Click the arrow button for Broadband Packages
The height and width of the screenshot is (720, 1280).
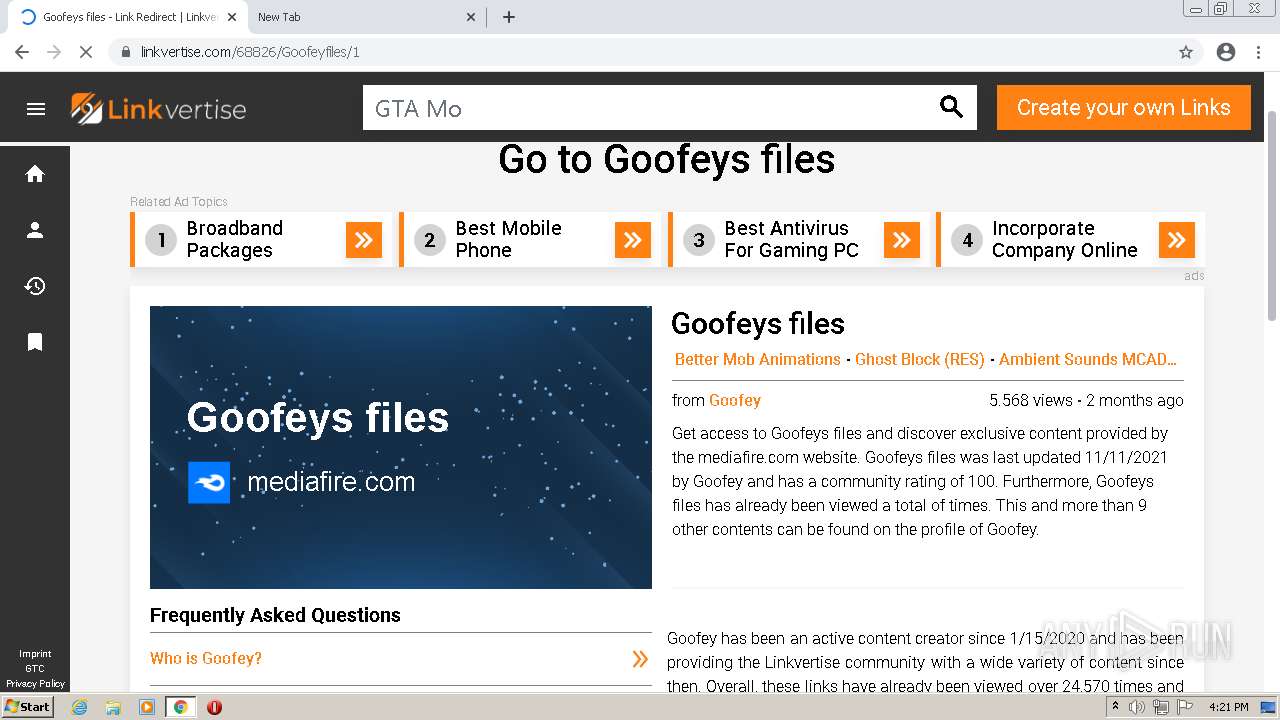coord(364,240)
